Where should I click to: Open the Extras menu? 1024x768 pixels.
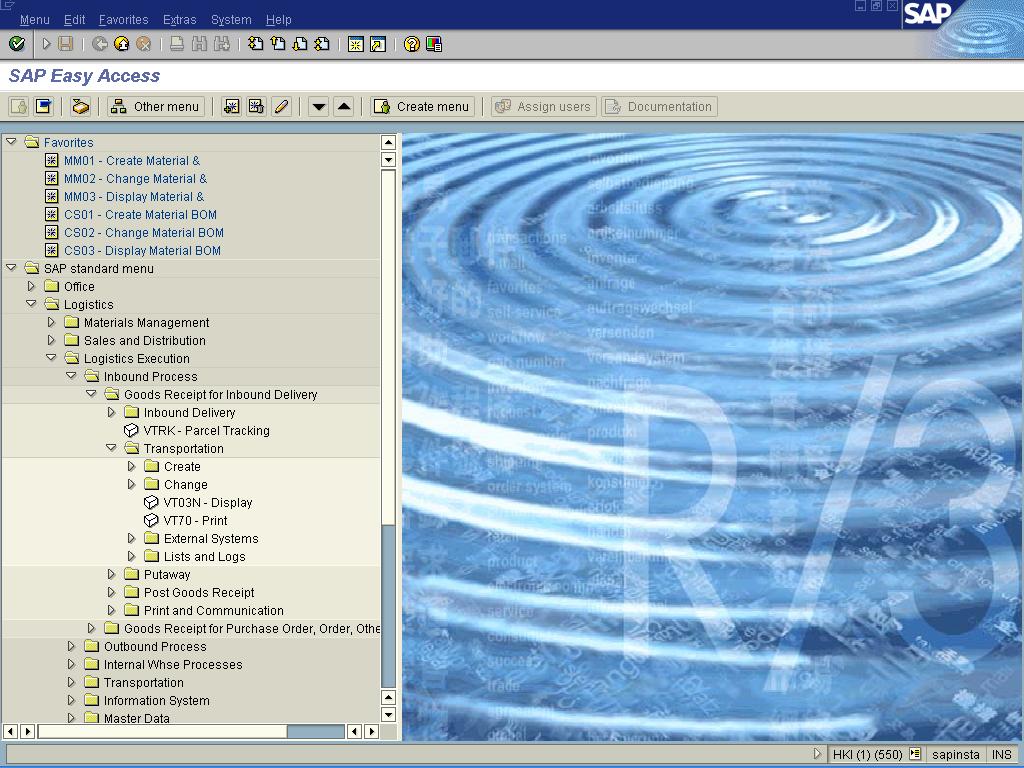(179, 19)
